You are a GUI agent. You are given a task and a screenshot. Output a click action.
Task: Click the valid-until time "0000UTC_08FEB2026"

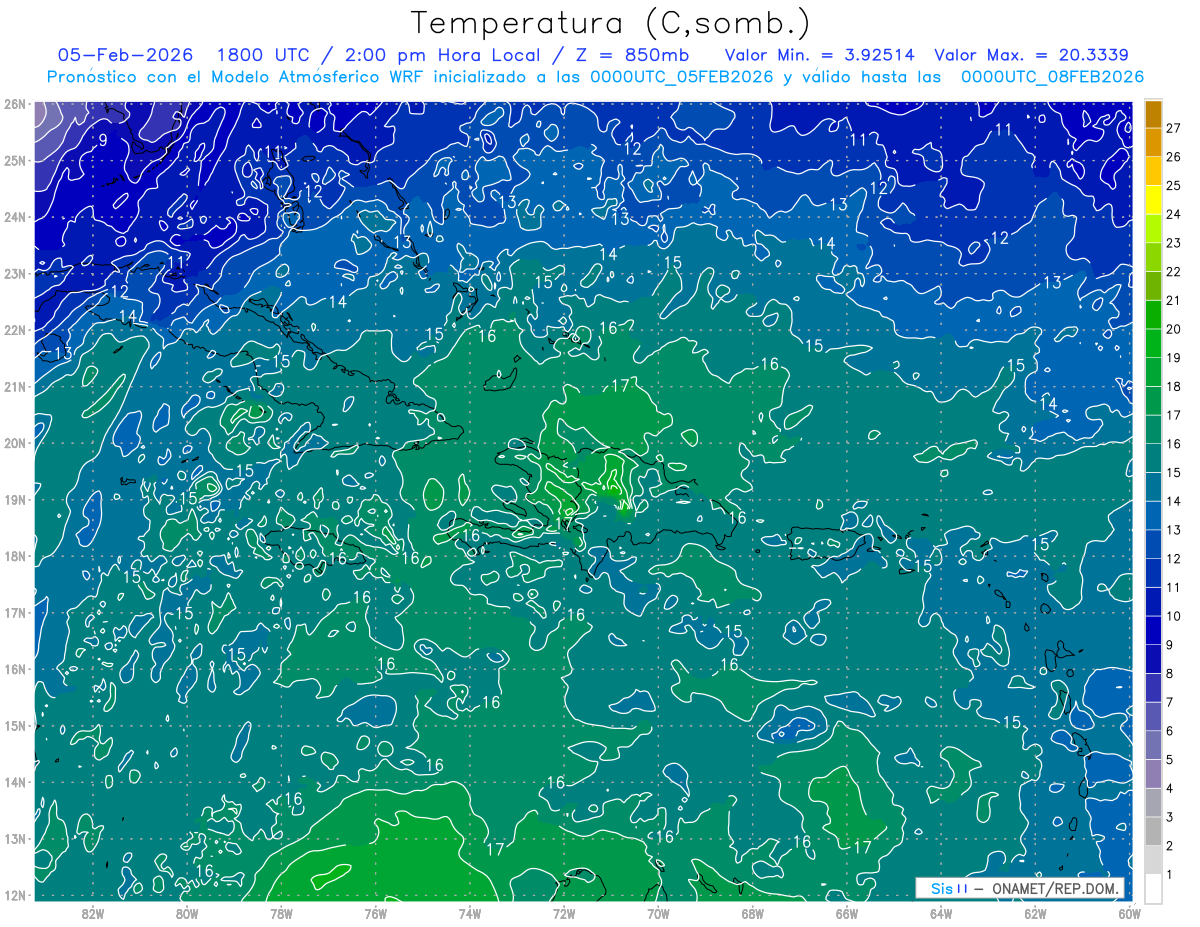coord(1052,77)
